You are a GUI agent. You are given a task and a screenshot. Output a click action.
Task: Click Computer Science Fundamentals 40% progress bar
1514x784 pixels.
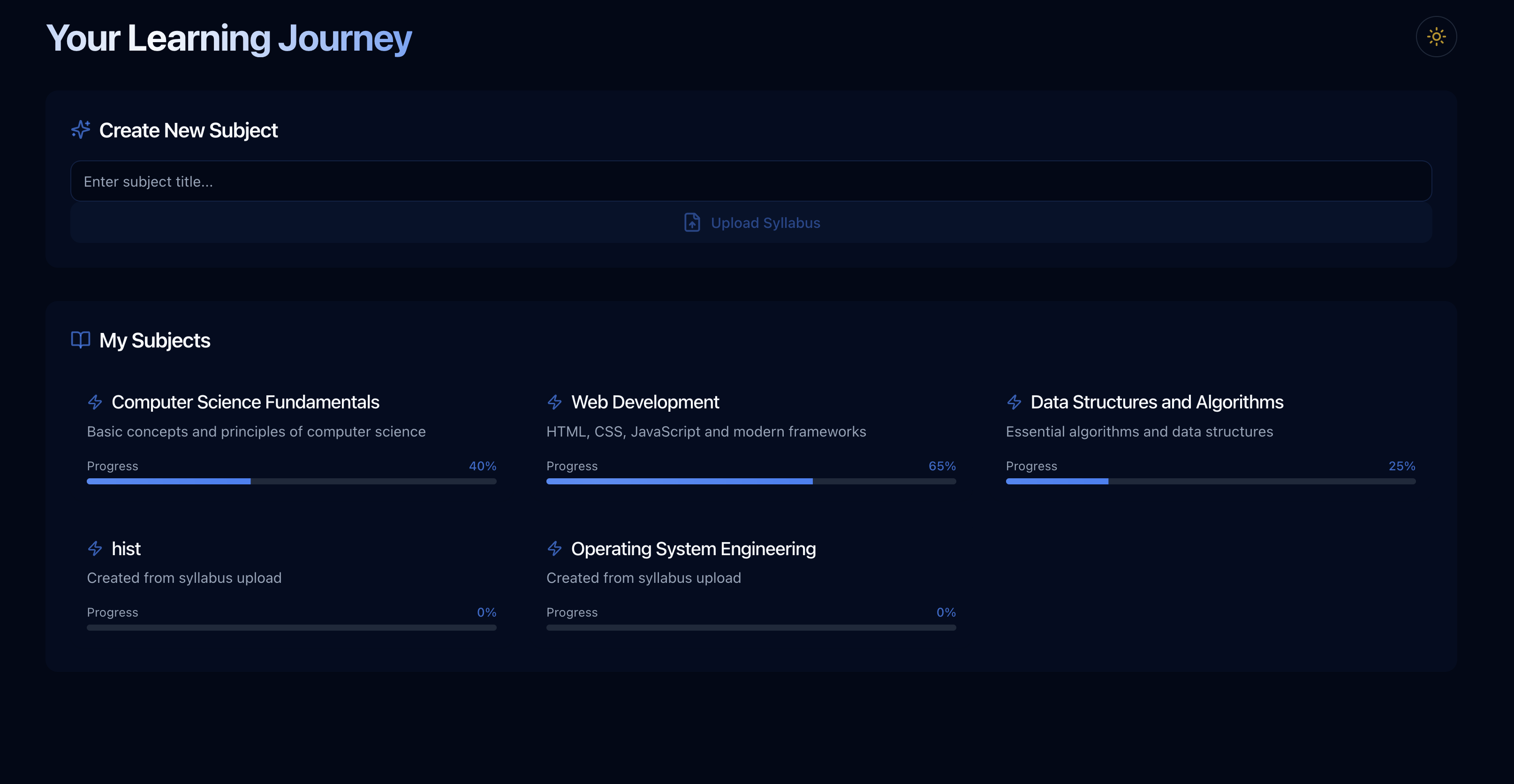click(x=292, y=482)
